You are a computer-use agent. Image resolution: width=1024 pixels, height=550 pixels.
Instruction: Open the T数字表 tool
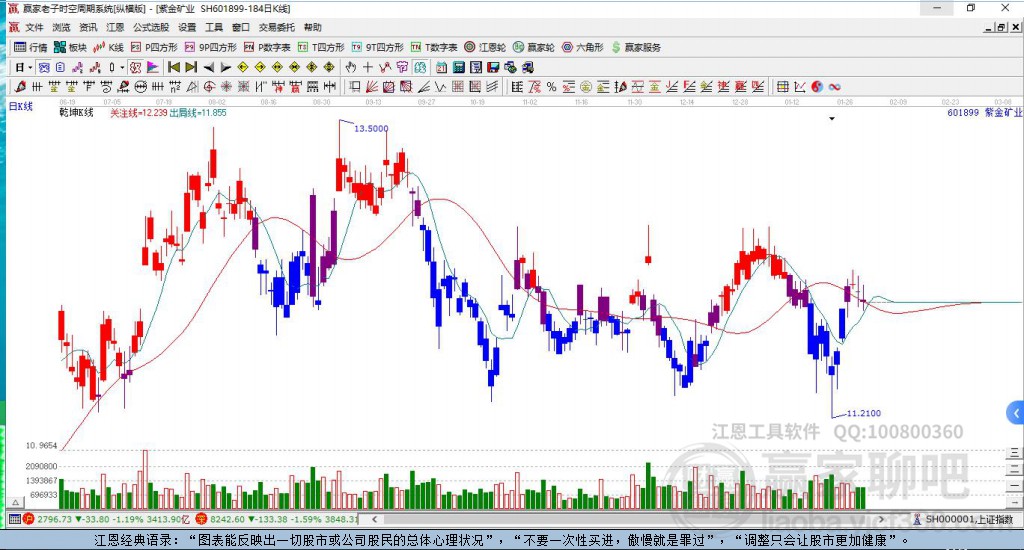tap(434, 47)
